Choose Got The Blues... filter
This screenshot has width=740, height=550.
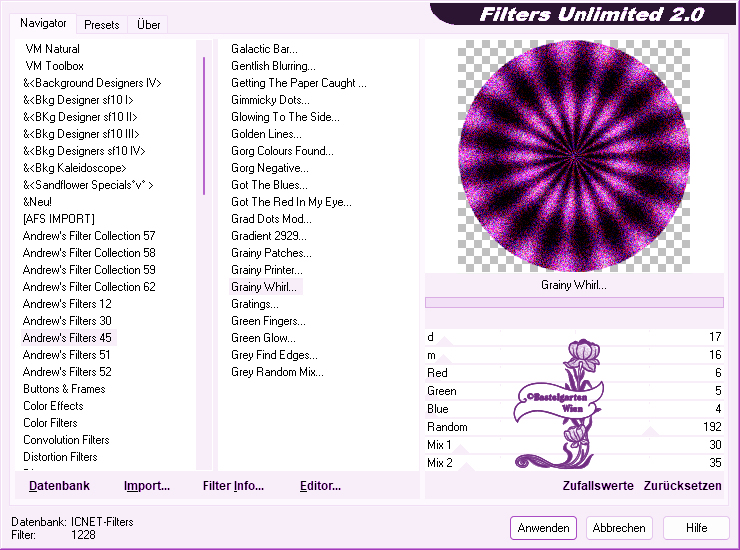(x=269, y=185)
